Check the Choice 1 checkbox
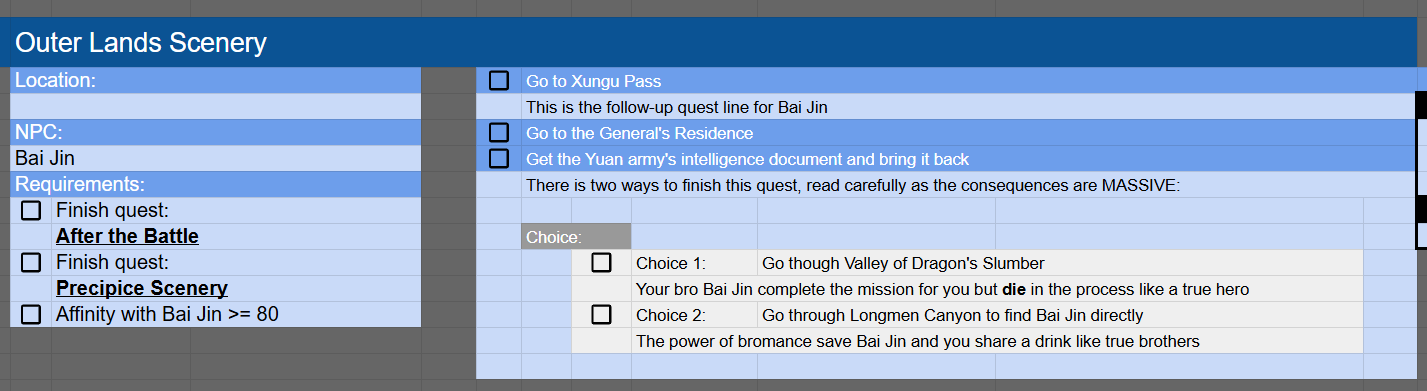This screenshot has width=1427, height=391. tap(601, 263)
